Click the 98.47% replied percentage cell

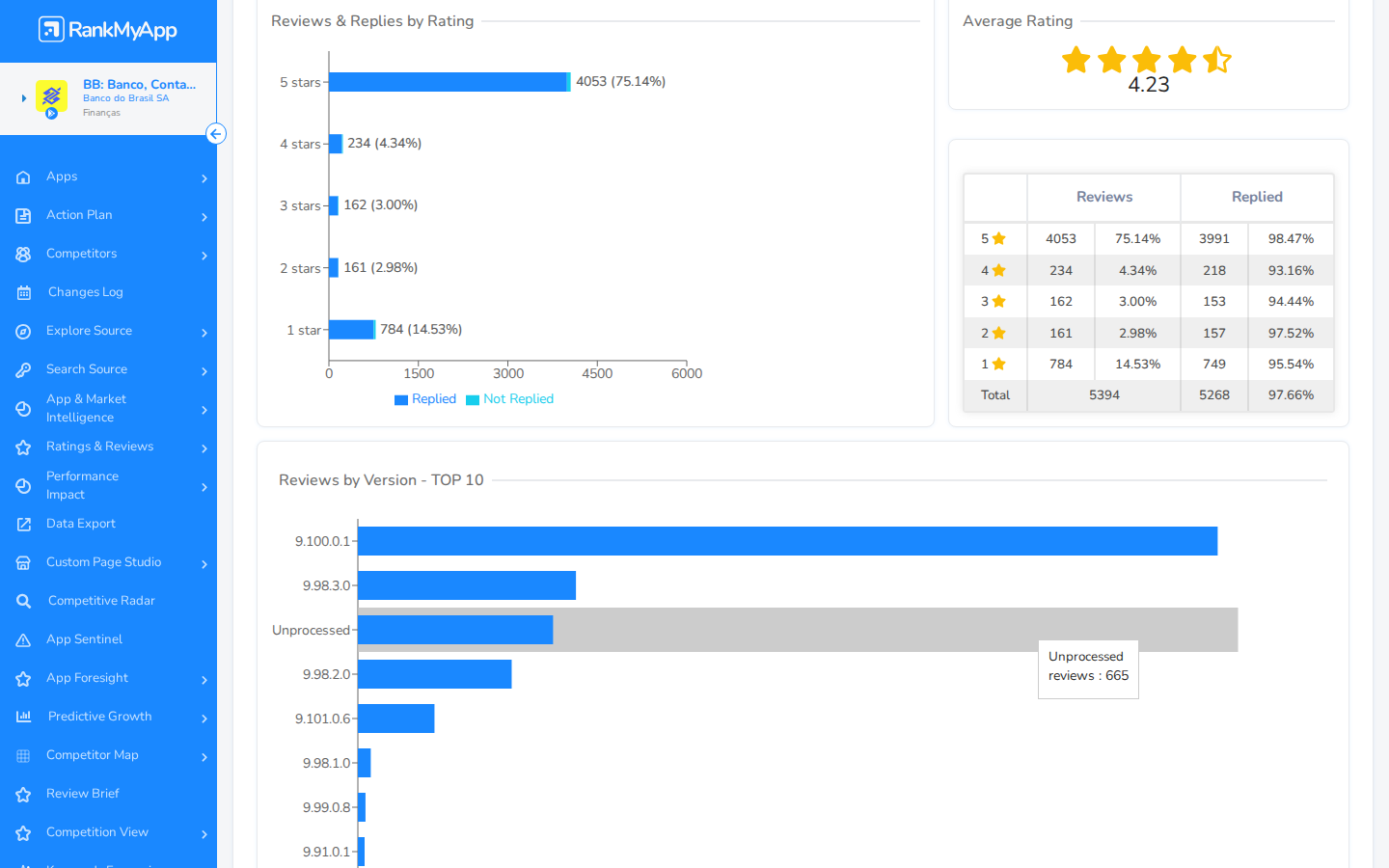[1291, 238]
